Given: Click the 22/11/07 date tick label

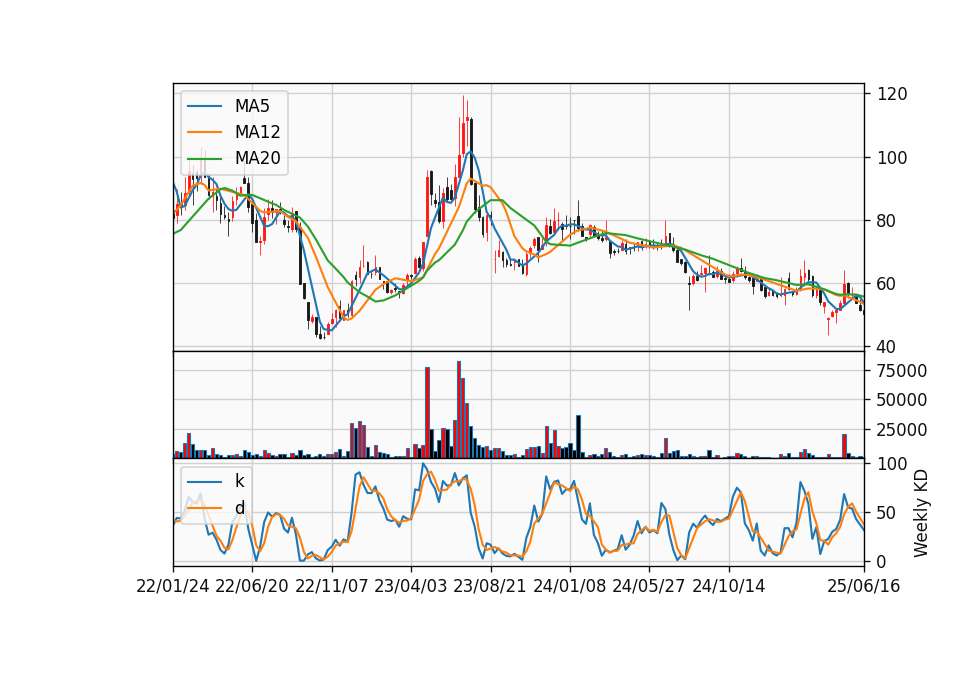Looking at the screenshot, I should coord(332,587).
